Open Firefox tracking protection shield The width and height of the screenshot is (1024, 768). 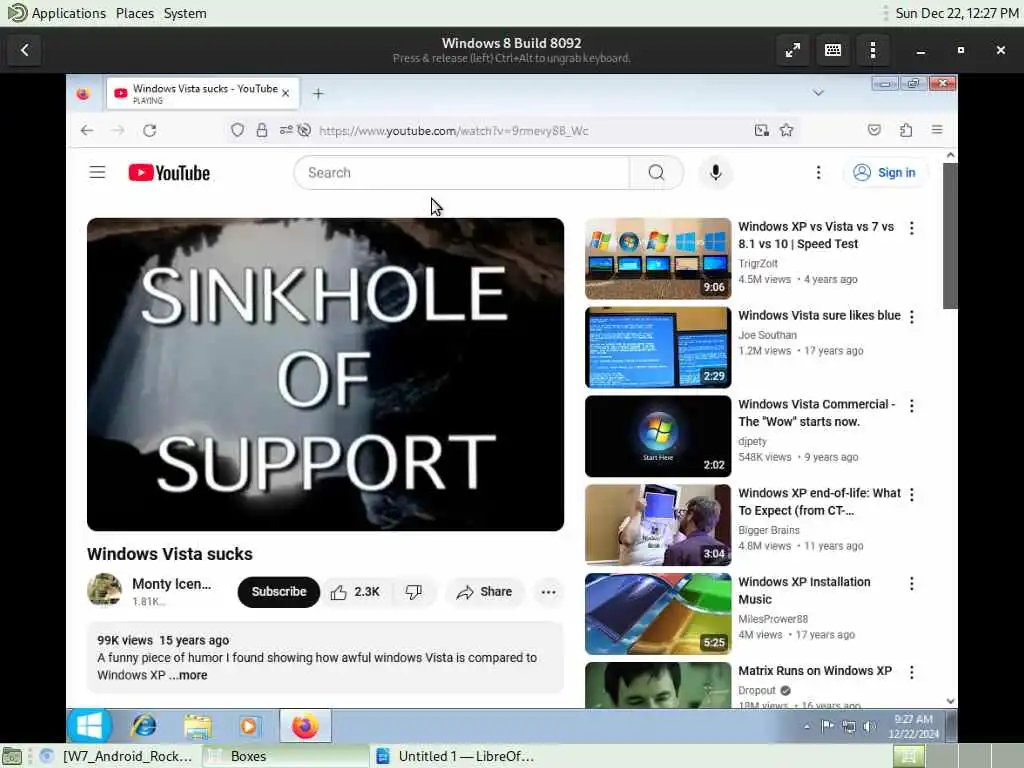tap(238, 131)
